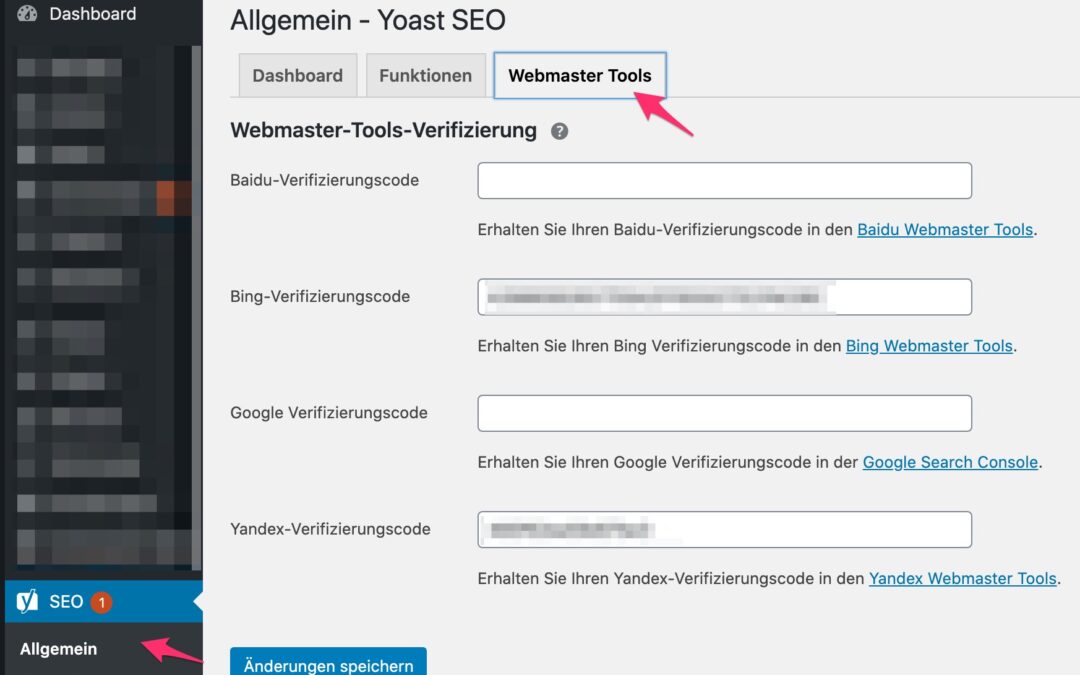Viewport: 1080px width, 675px height.
Task: Click the Yoast SEO logo icon
Action: [28, 602]
